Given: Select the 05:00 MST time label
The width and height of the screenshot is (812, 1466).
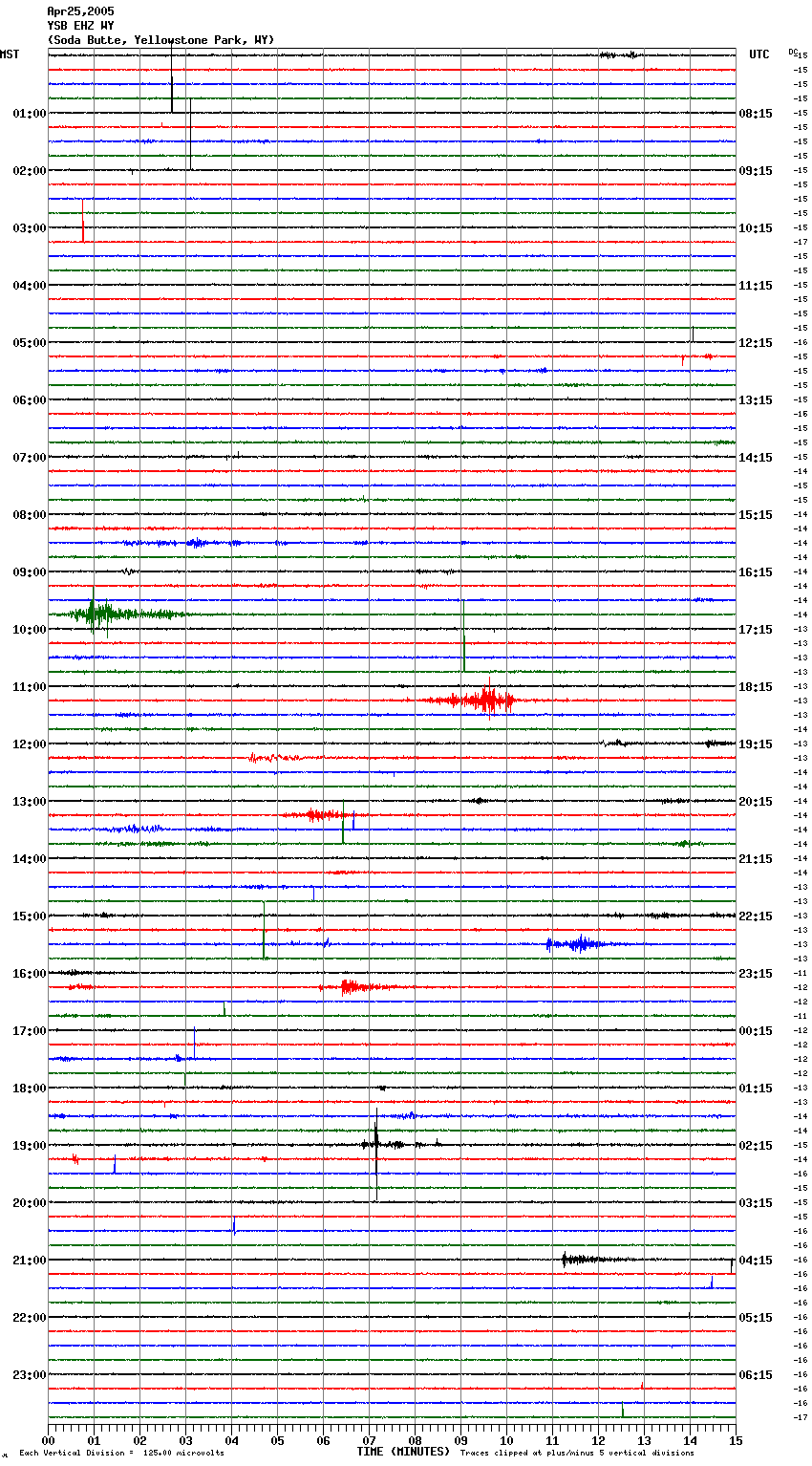Looking at the screenshot, I should pyautogui.click(x=30, y=342).
